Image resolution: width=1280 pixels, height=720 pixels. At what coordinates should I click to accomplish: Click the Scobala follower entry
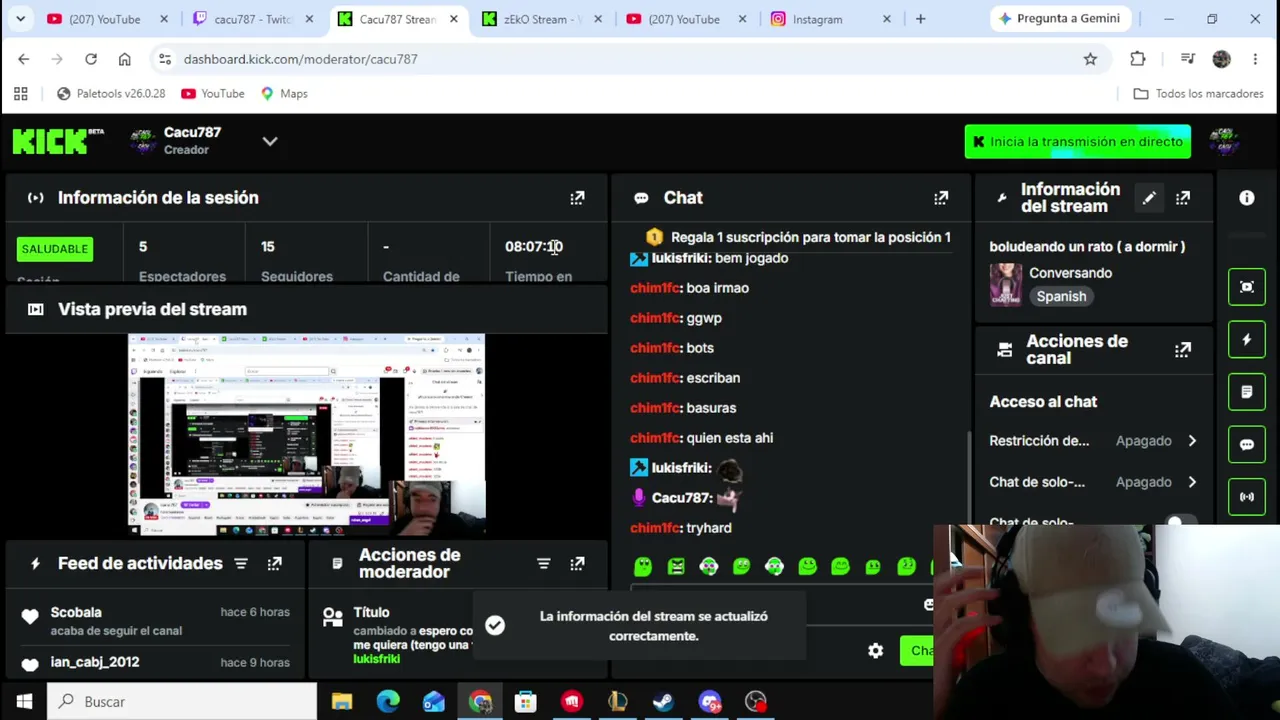pyautogui.click(x=155, y=621)
